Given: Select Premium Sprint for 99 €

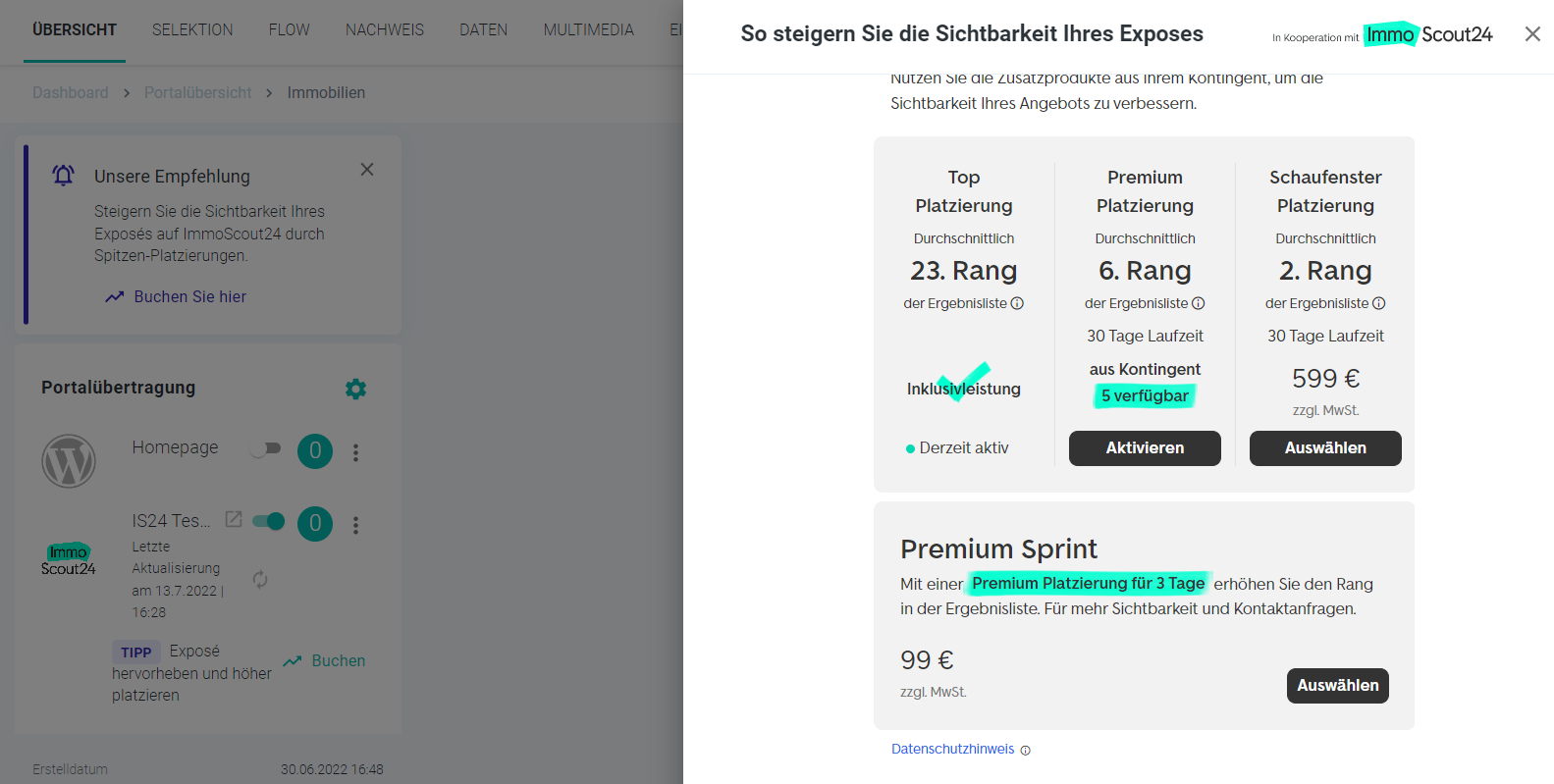Looking at the screenshot, I should [x=1337, y=686].
